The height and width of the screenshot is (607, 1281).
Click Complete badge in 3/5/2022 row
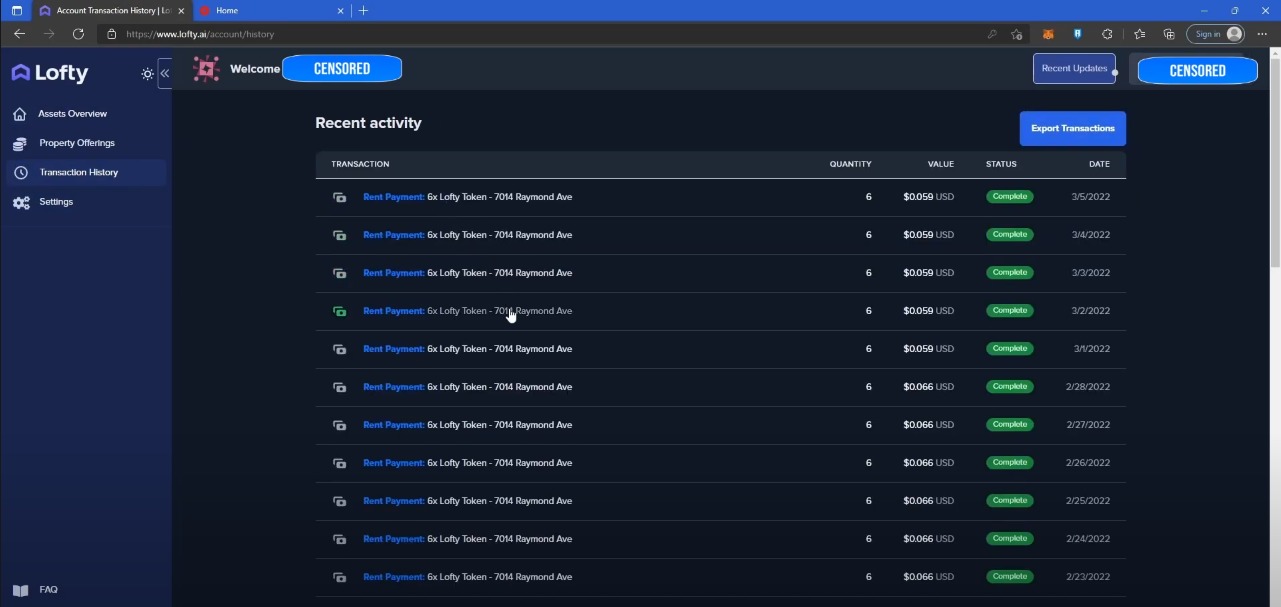click(x=1009, y=197)
